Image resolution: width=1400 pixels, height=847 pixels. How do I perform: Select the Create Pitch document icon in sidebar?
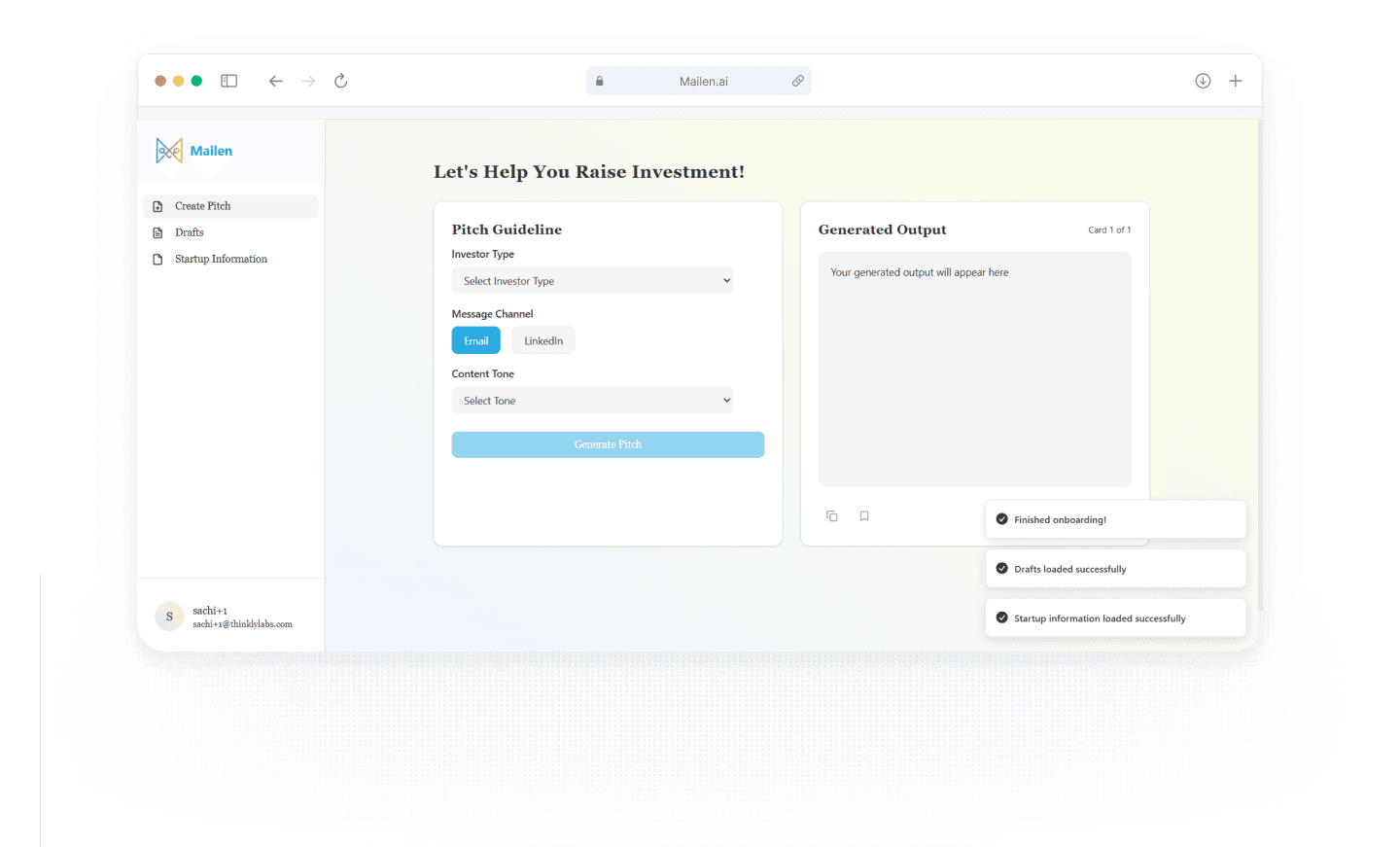158,206
